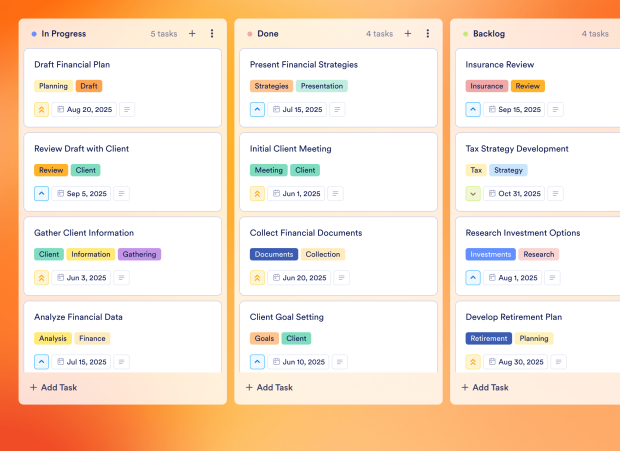Click the plus icon in Done column header

pyautogui.click(x=408, y=34)
